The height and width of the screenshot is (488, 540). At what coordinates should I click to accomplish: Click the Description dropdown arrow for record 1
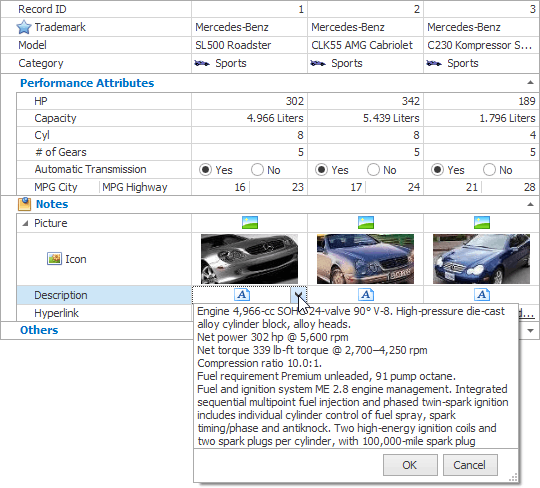pyautogui.click(x=299, y=295)
